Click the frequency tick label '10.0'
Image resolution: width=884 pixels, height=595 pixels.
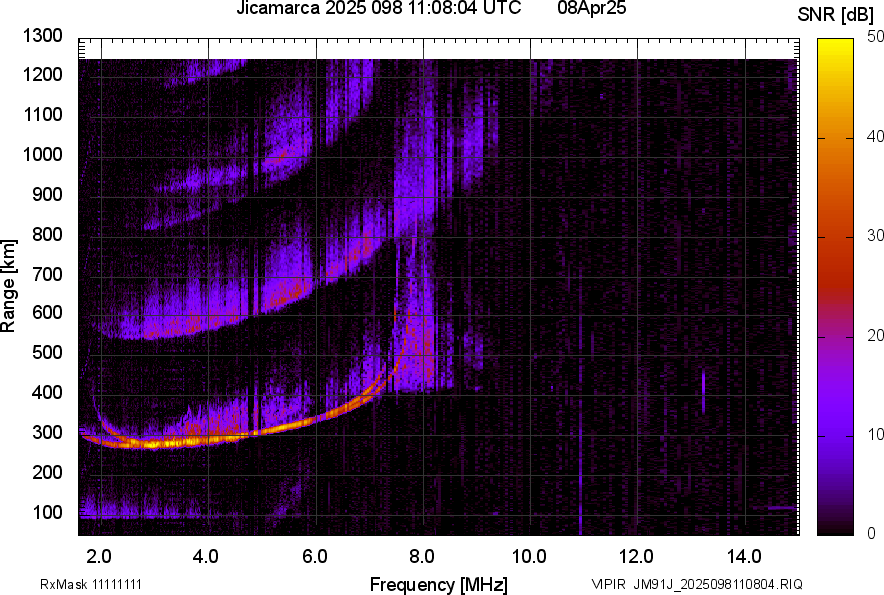[529, 557]
